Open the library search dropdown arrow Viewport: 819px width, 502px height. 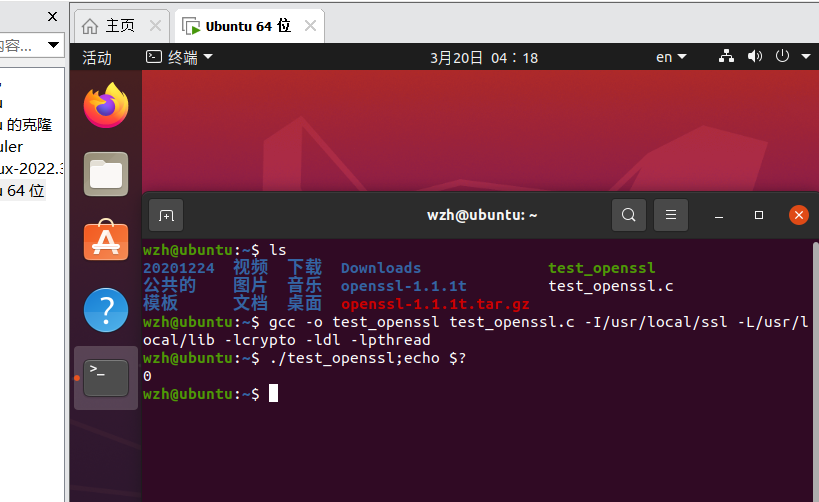(x=53, y=45)
